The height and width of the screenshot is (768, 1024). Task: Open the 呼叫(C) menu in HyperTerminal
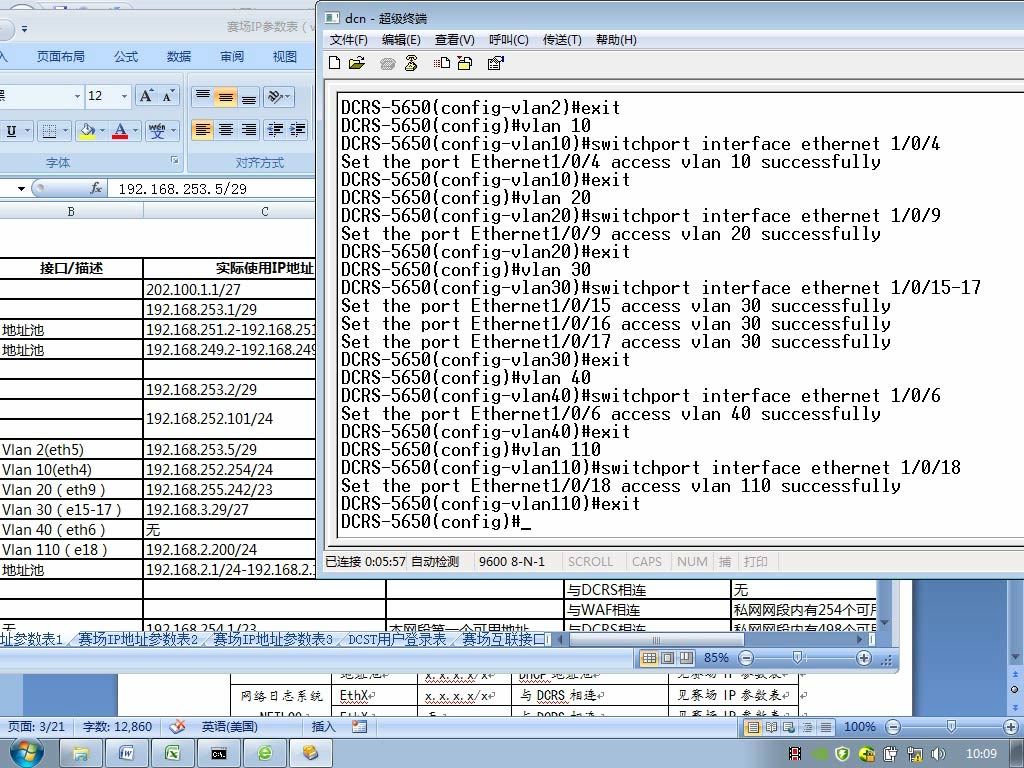click(x=509, y=40)
